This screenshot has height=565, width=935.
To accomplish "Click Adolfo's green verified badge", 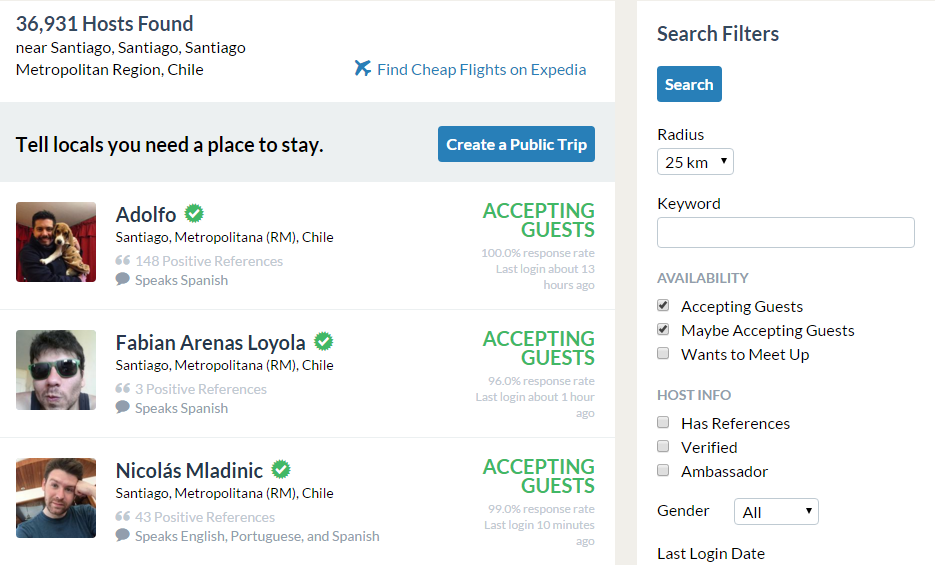I will (194, 214).
